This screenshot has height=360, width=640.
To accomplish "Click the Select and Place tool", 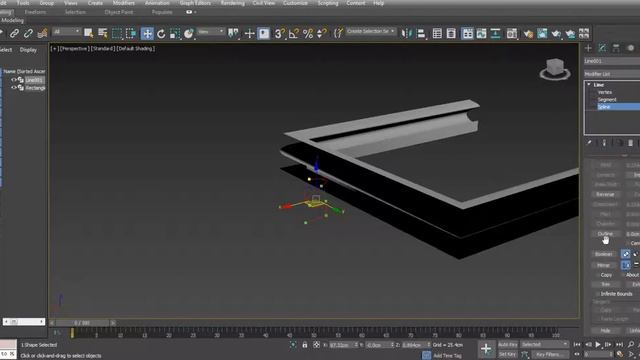I will coord(189,33).
